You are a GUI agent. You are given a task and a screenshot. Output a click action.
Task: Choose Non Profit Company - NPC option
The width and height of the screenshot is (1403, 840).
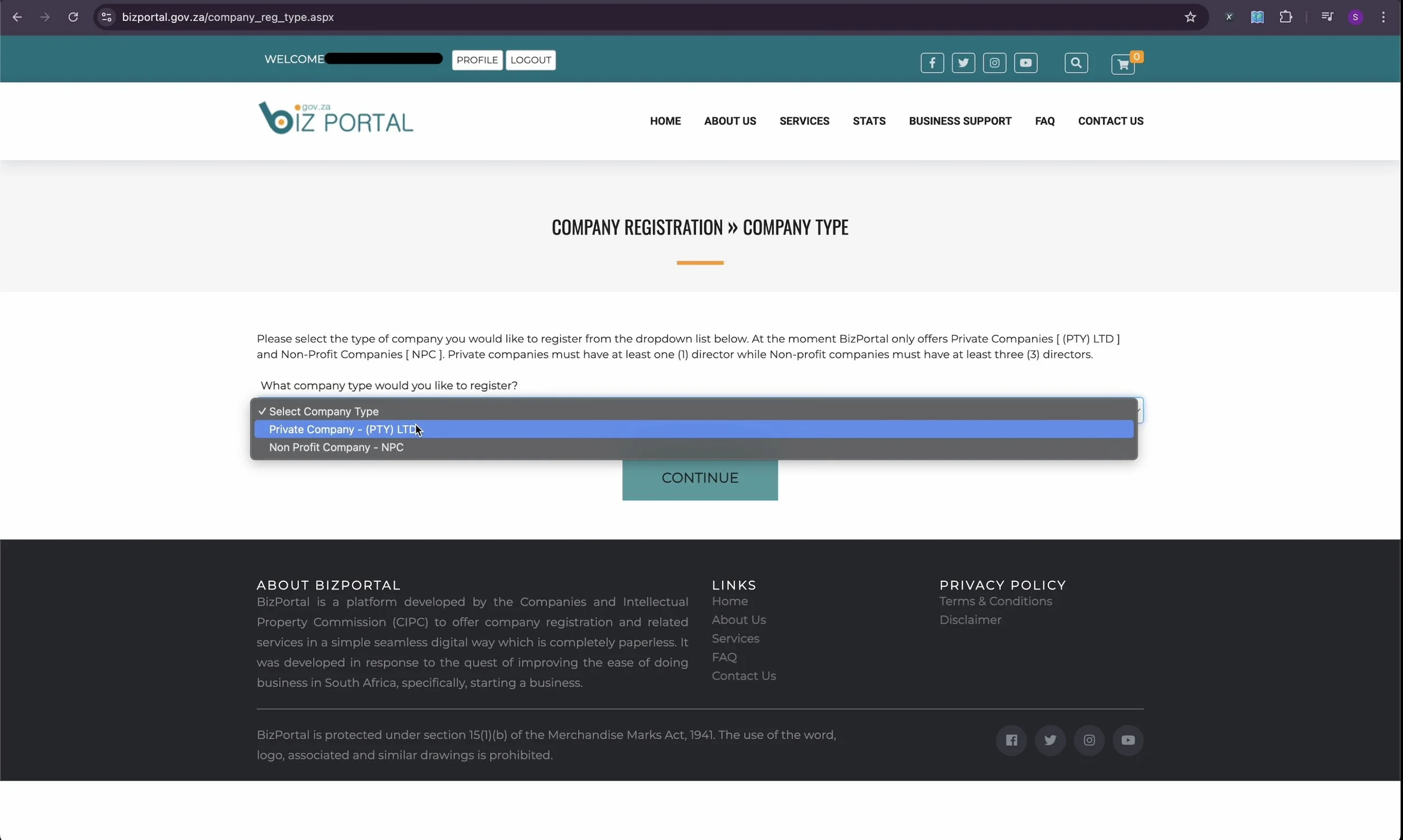(336, 447)
